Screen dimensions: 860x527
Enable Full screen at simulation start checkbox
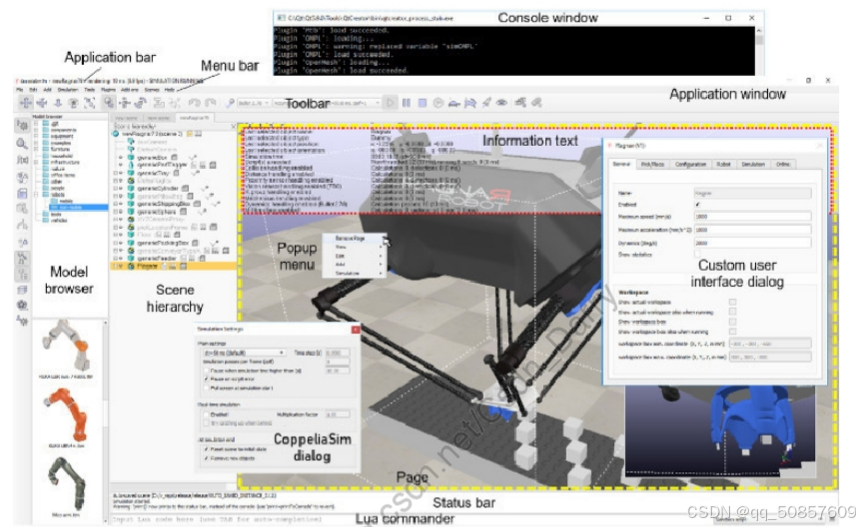pyautogui.click(x=207, y=388)
